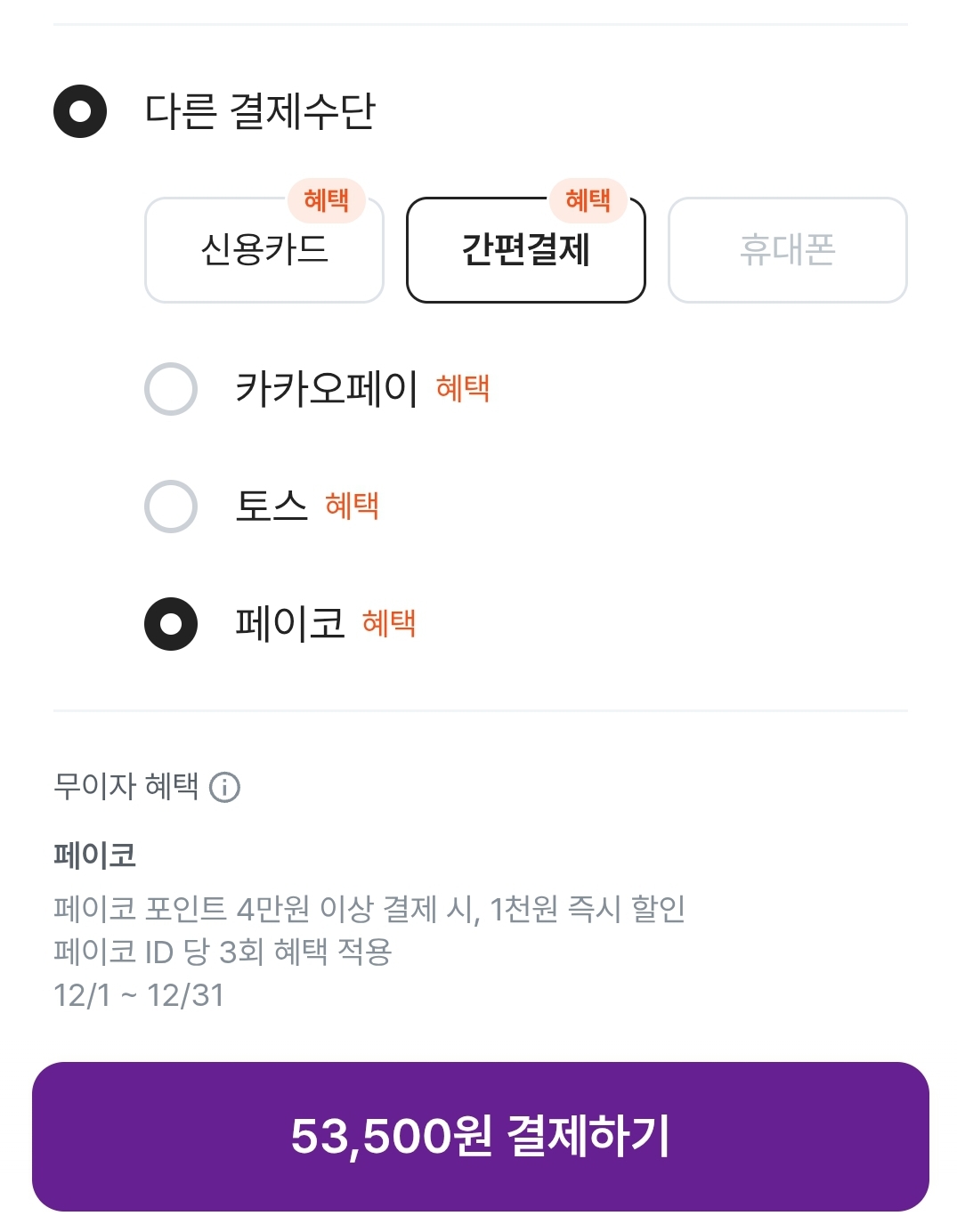Switch to the 휴대폰 payment tab
957x1232 pixels.
point(787,251)
